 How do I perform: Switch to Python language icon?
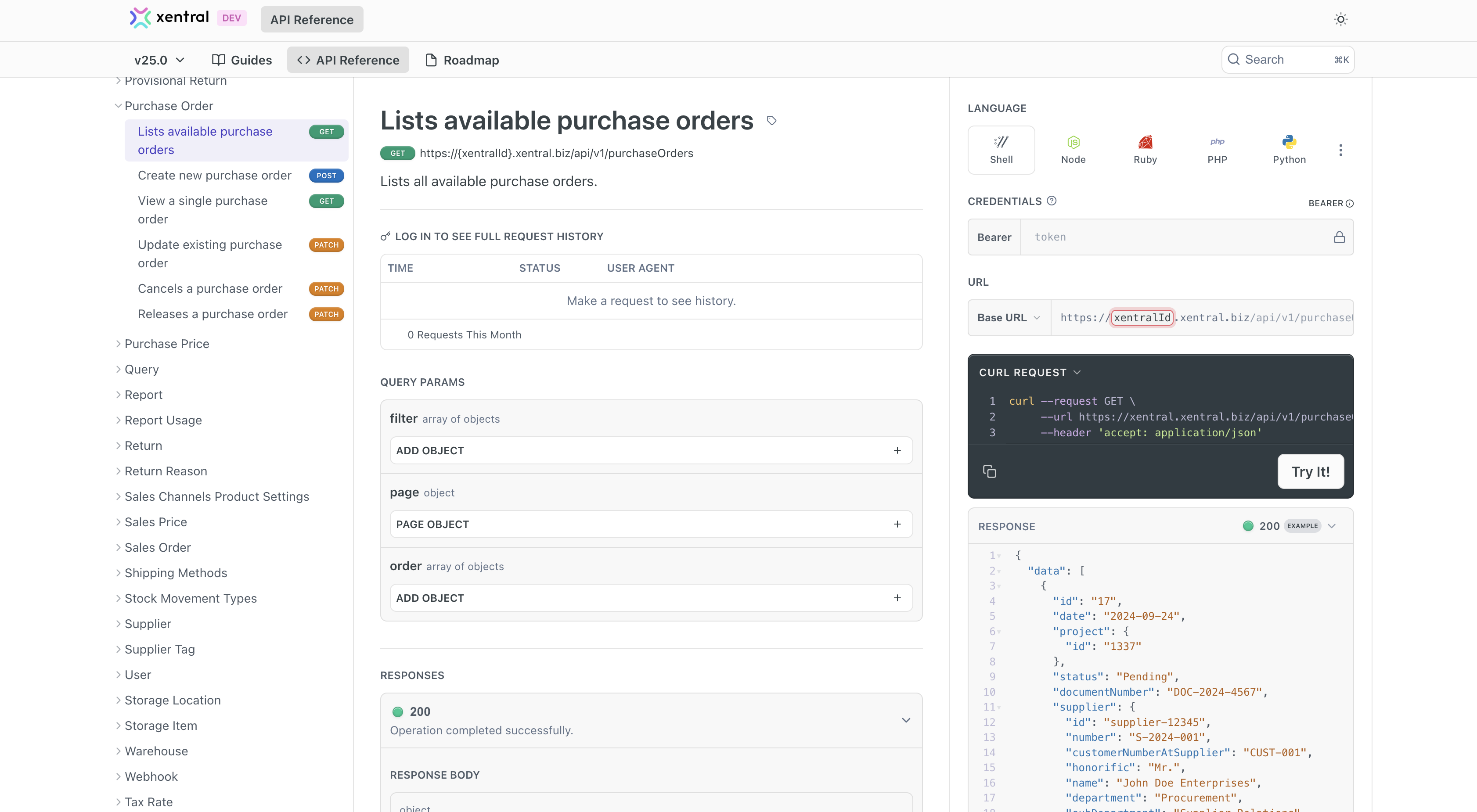click(1288, 150)
